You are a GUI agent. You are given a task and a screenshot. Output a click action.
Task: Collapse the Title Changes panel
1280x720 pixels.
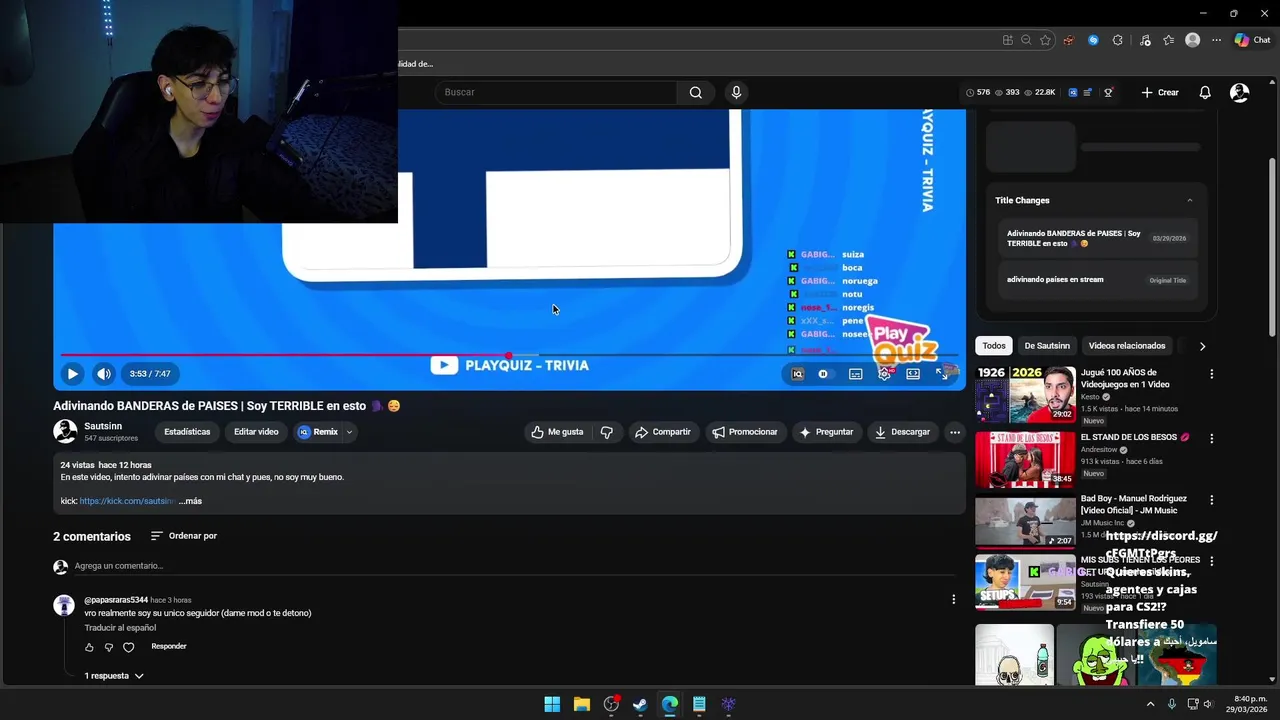[1189, 200]
